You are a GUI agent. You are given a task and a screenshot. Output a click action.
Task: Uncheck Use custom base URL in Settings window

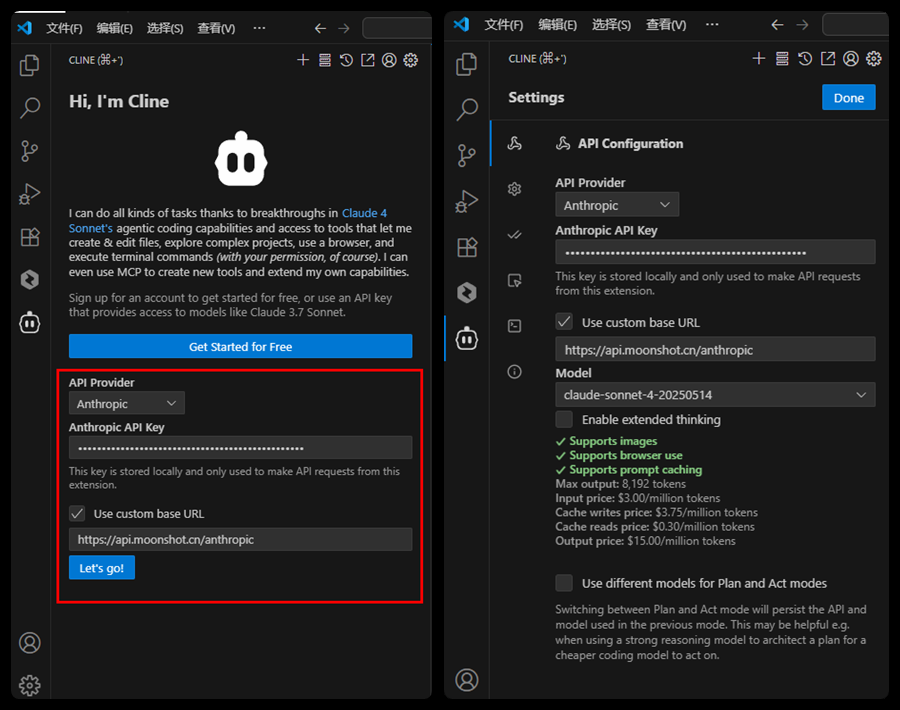click(x=564, y=321)
